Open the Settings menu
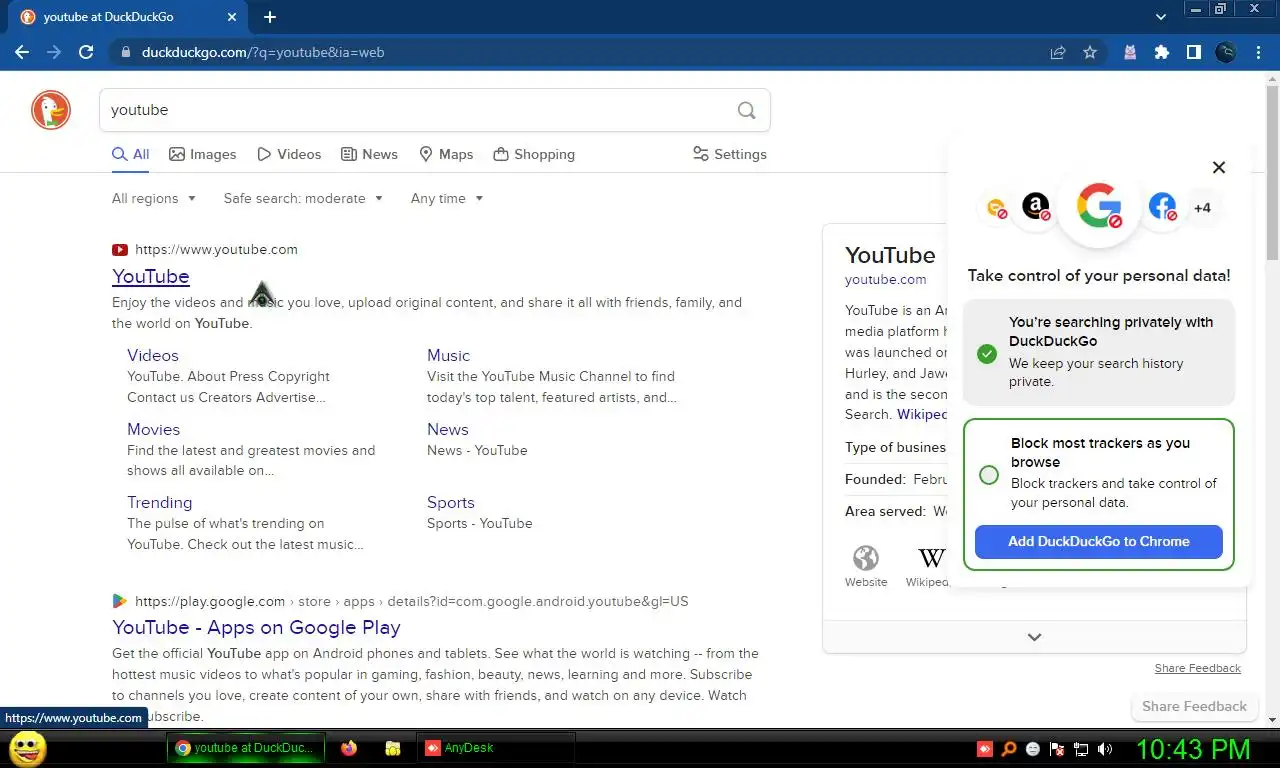This screenshot has width=1280, height=768. tap(730, 154)
